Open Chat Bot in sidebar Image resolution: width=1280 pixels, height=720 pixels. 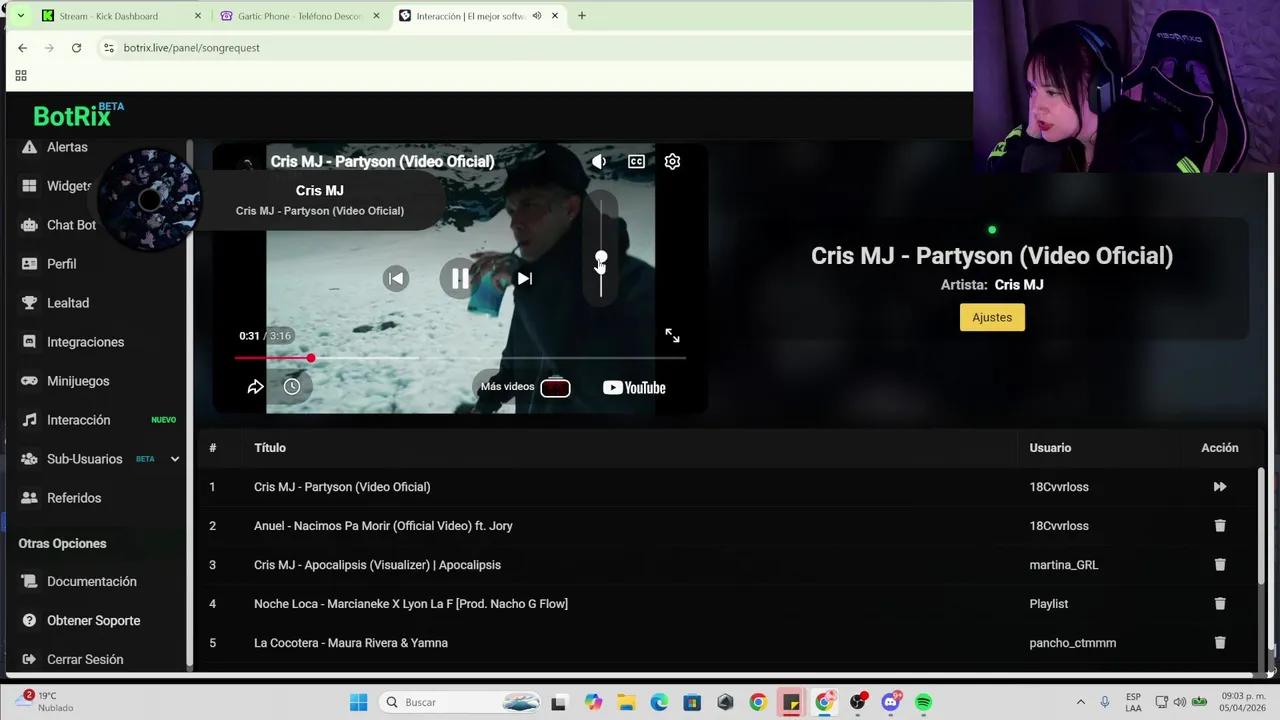(x=71, y=225)
